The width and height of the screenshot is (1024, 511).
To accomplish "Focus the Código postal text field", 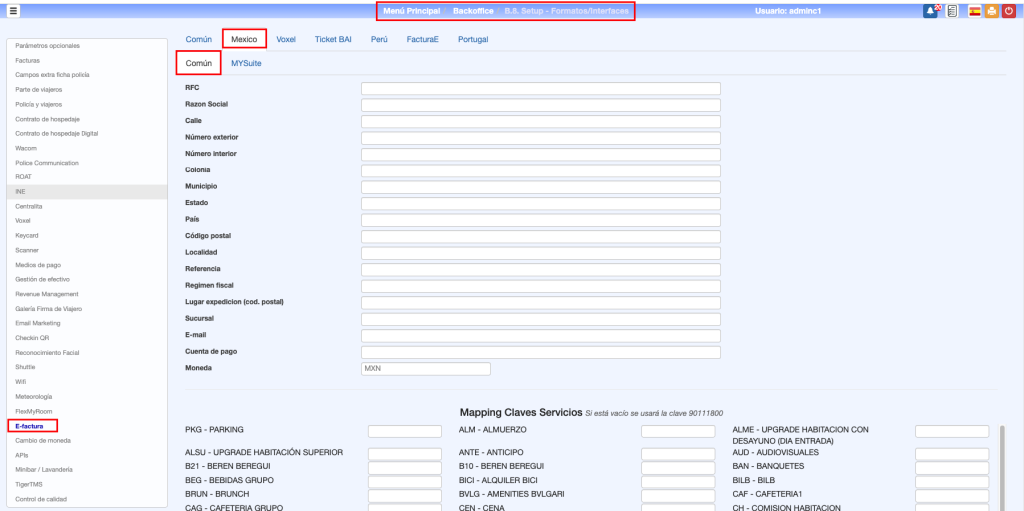I will [540, 236].
